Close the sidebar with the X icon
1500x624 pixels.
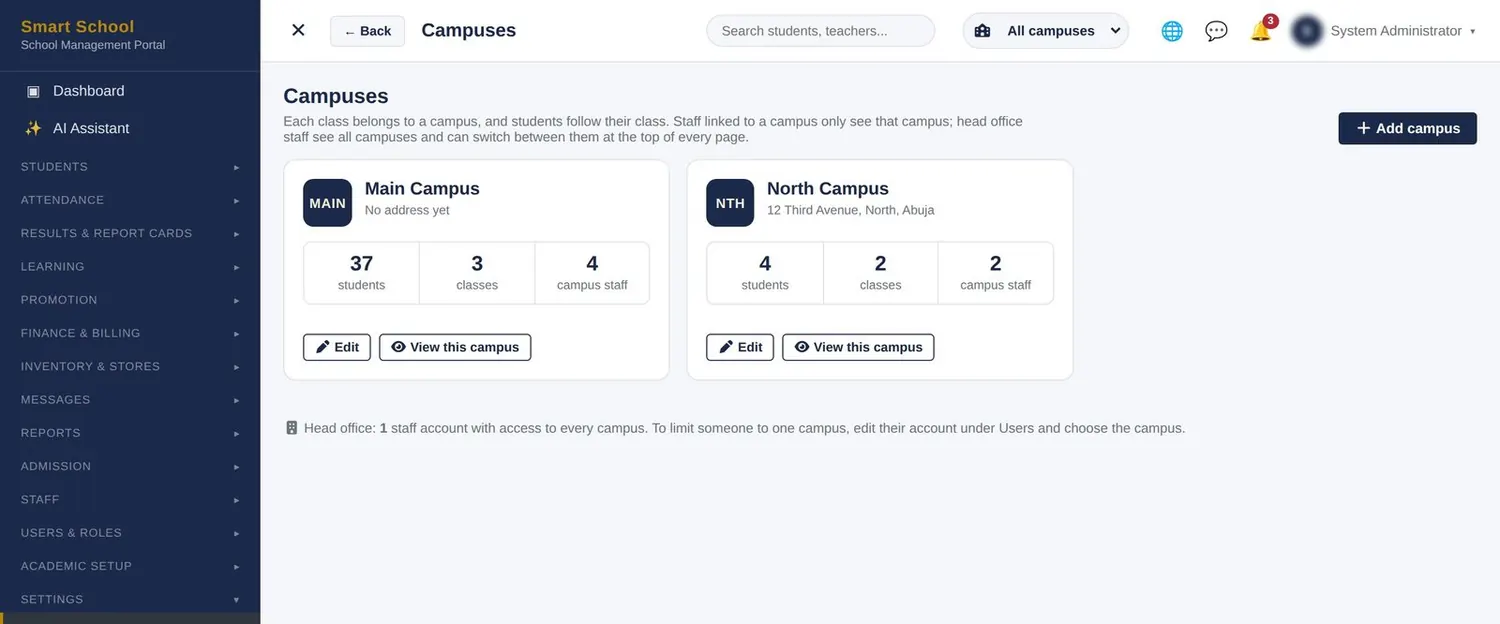(x=298, y=30)
